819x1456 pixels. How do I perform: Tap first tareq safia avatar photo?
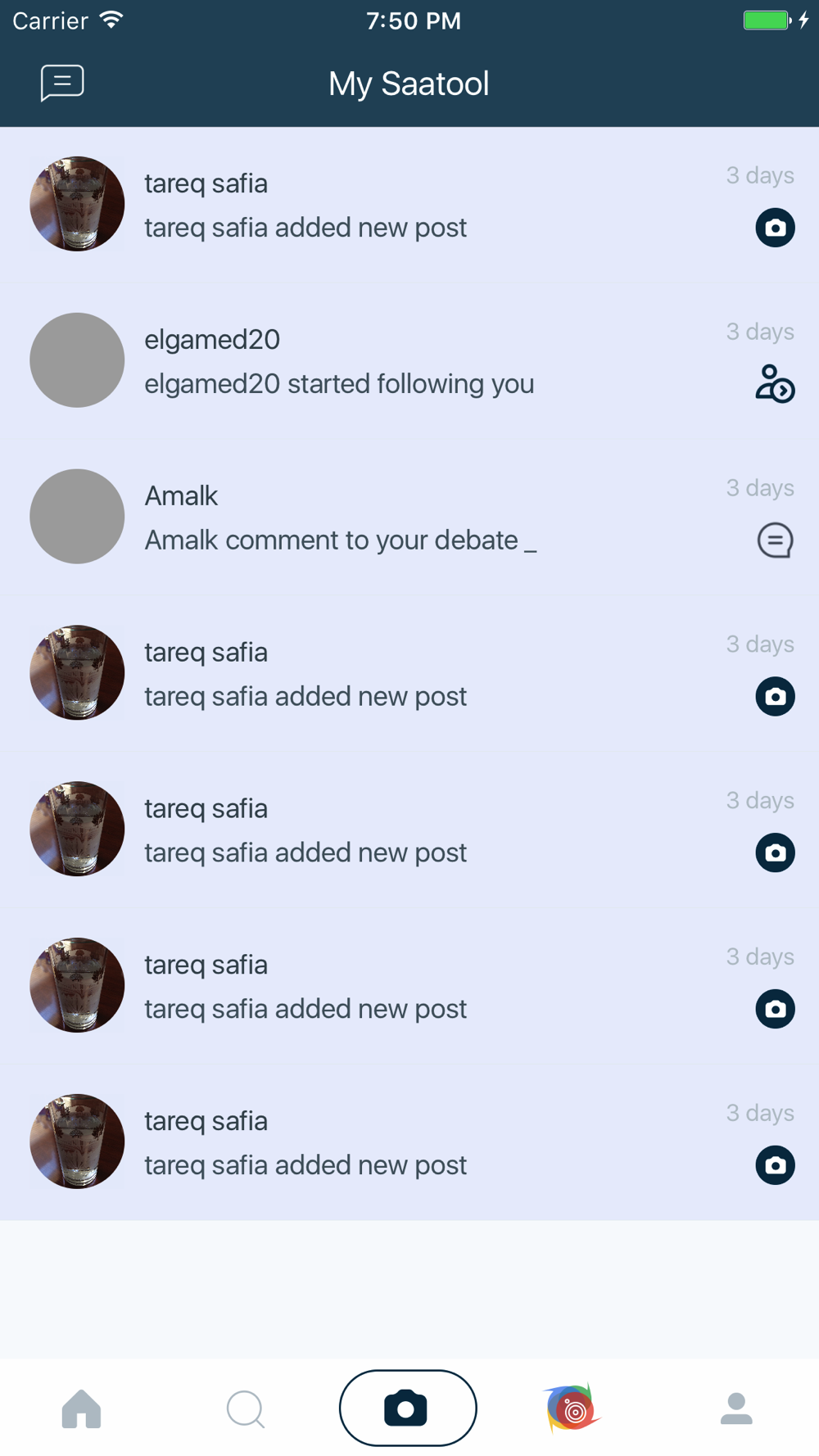pyautogui.click(x=77, y=204)
